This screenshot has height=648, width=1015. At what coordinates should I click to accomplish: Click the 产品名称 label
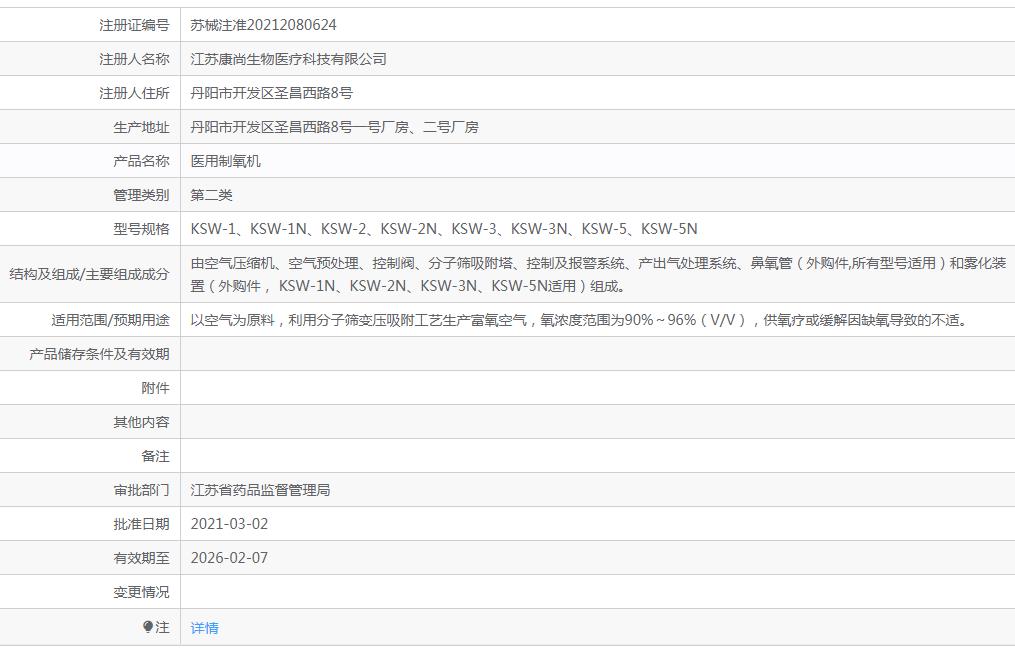141,161
